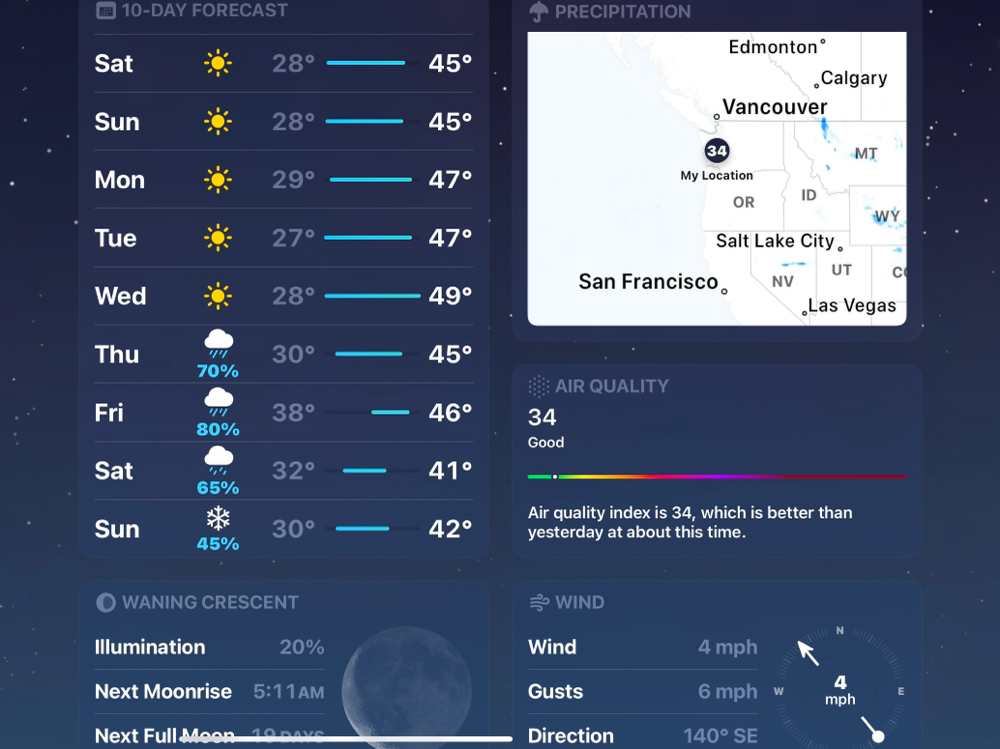Tap the snowflake icon for the last Sunday
Viewport: 1000px width, 749px height.
coord(218,518)
